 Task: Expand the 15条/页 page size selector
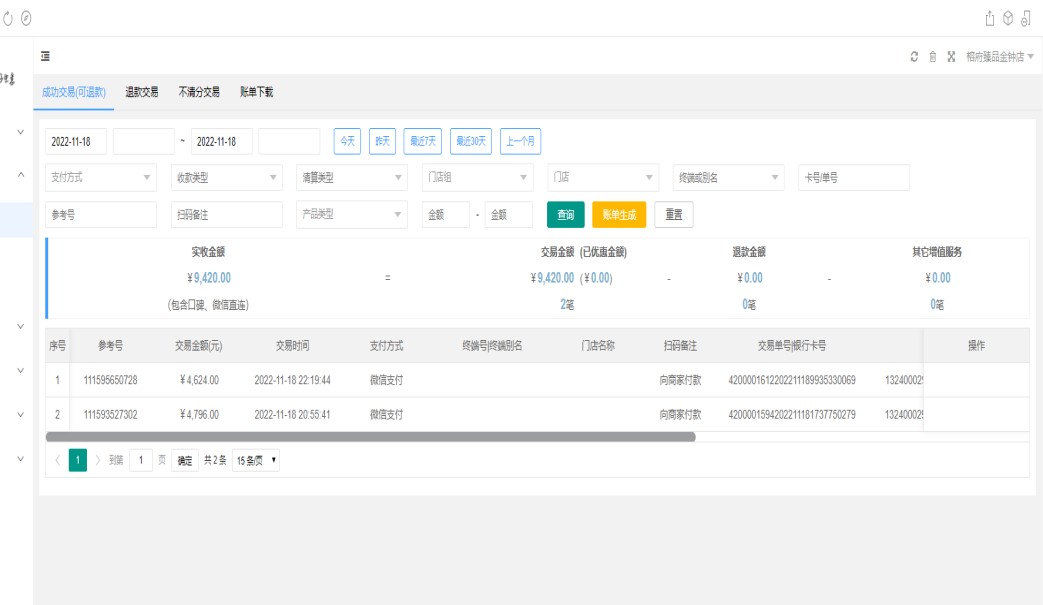[x=256, y=460]
